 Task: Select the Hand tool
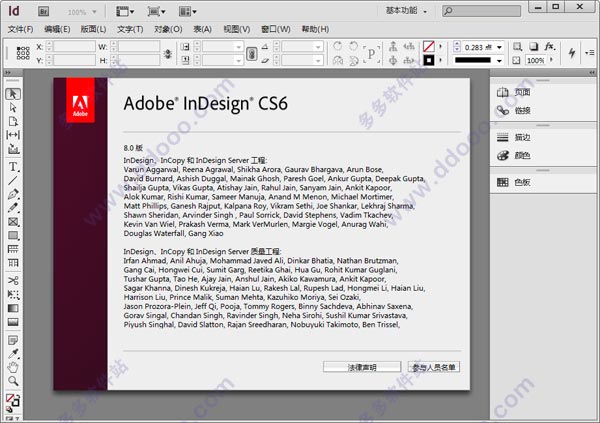pyautogui.click(x=13, y=367)
